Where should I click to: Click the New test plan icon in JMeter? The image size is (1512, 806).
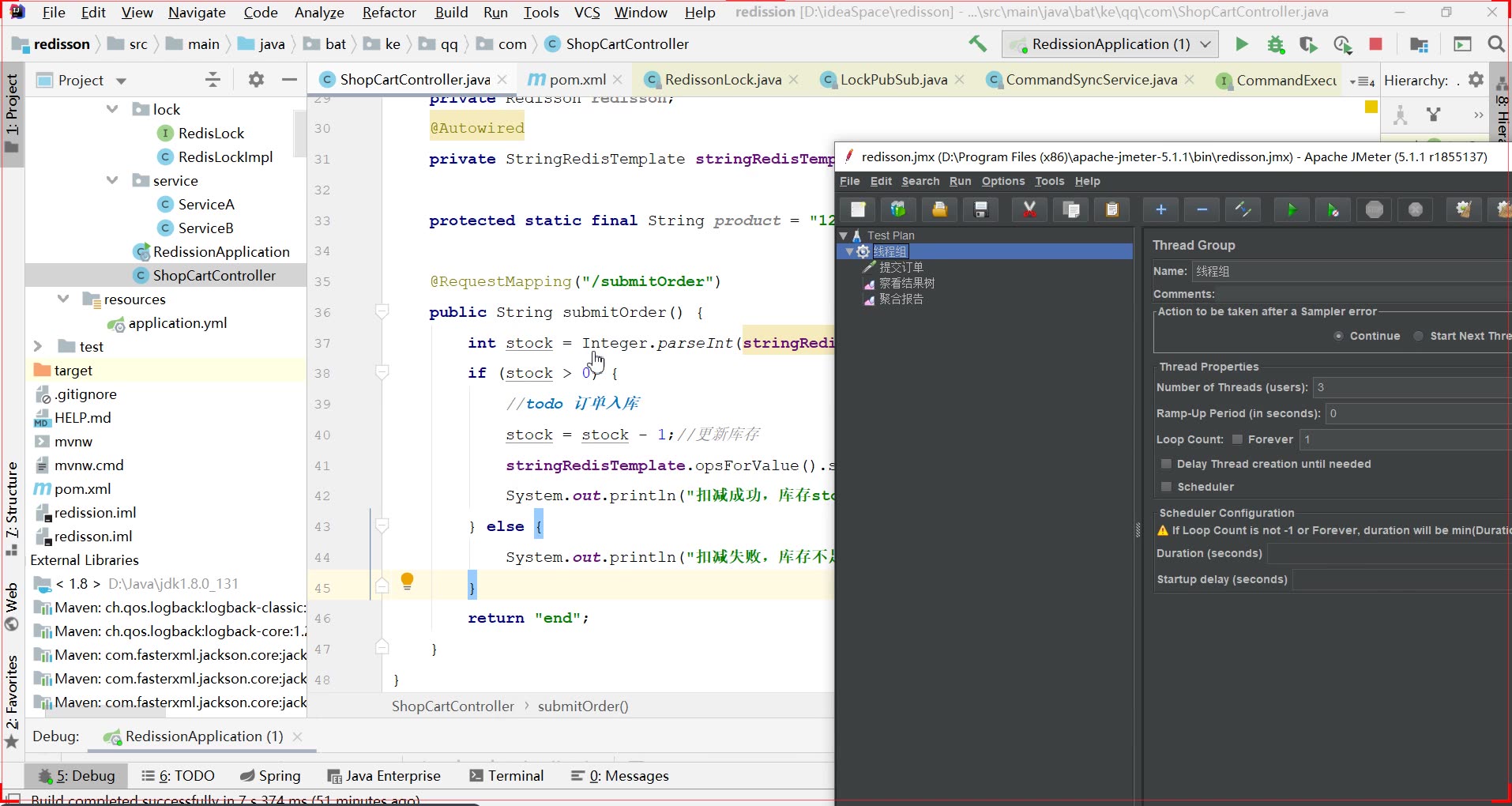[x=858, y=209]
